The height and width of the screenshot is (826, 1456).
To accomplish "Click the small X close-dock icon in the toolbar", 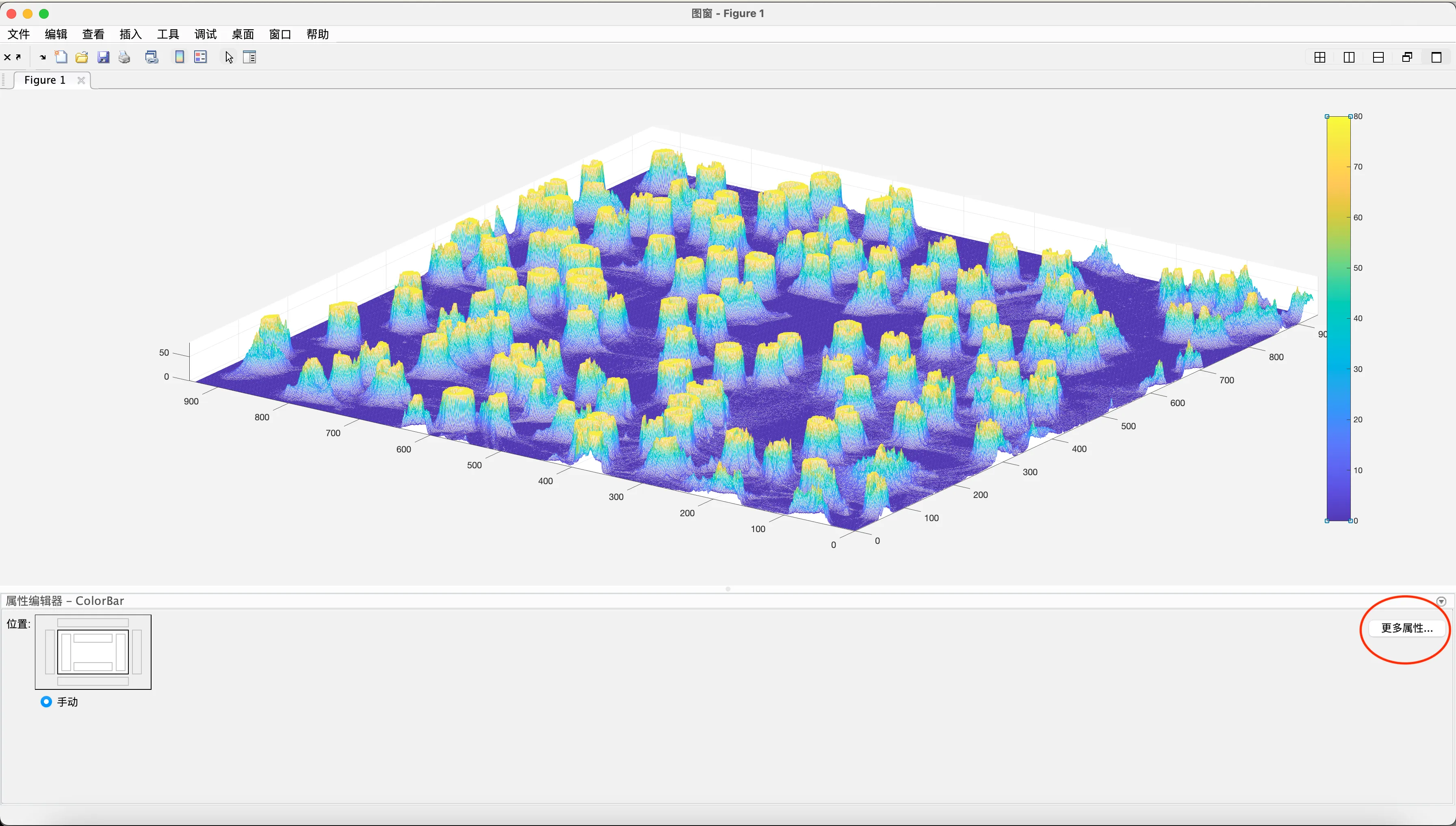I will pos(7,57).
